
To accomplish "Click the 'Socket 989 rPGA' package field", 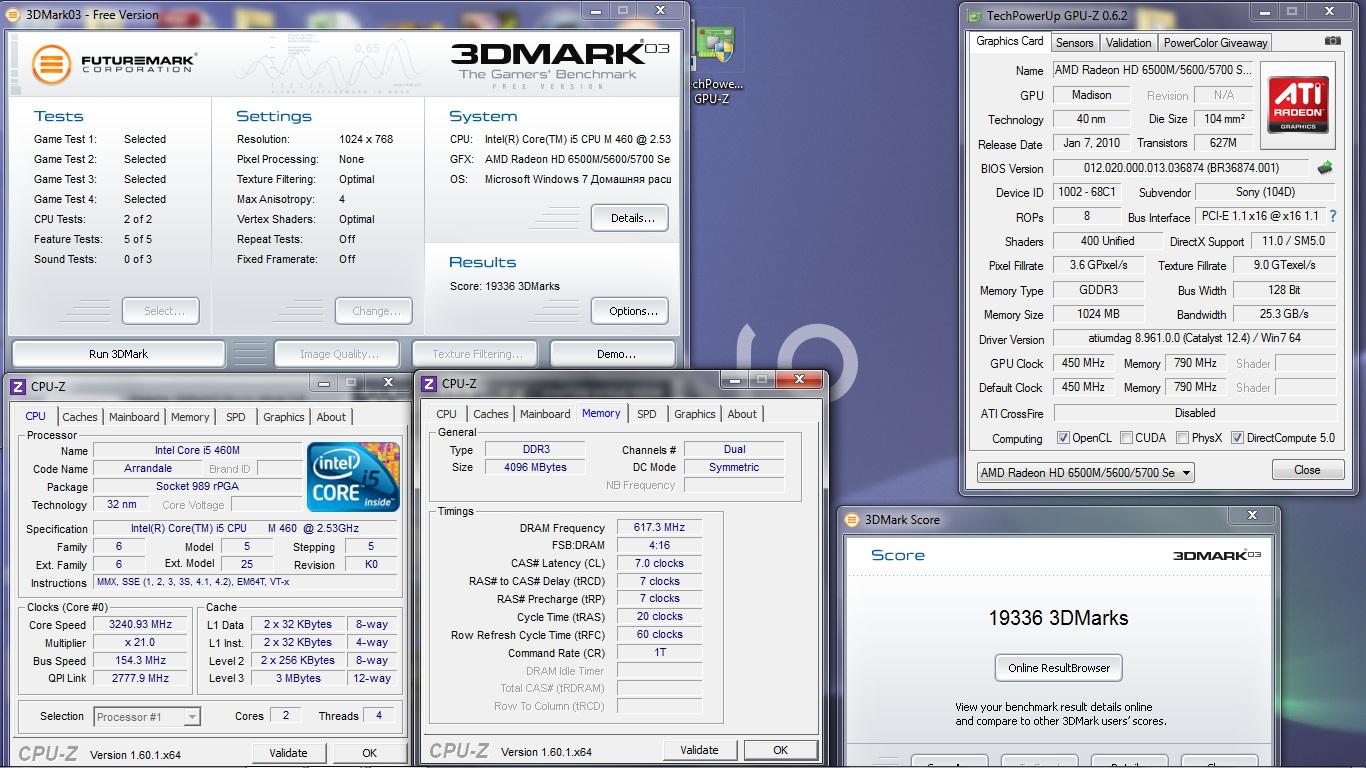I will (197, 486).
